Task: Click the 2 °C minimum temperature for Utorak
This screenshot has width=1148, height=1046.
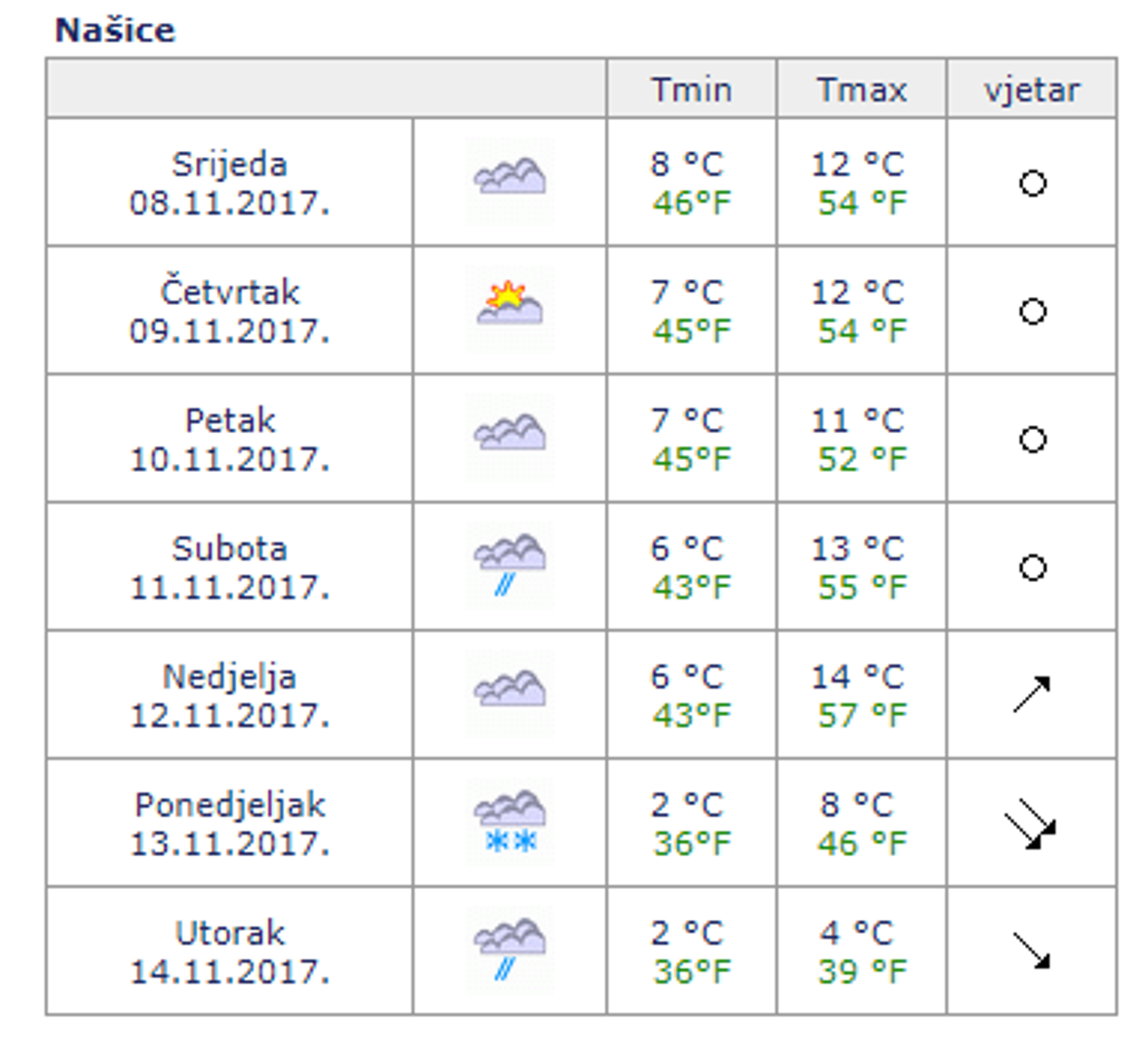Action: pyautogui.click(x=687, y=933)
